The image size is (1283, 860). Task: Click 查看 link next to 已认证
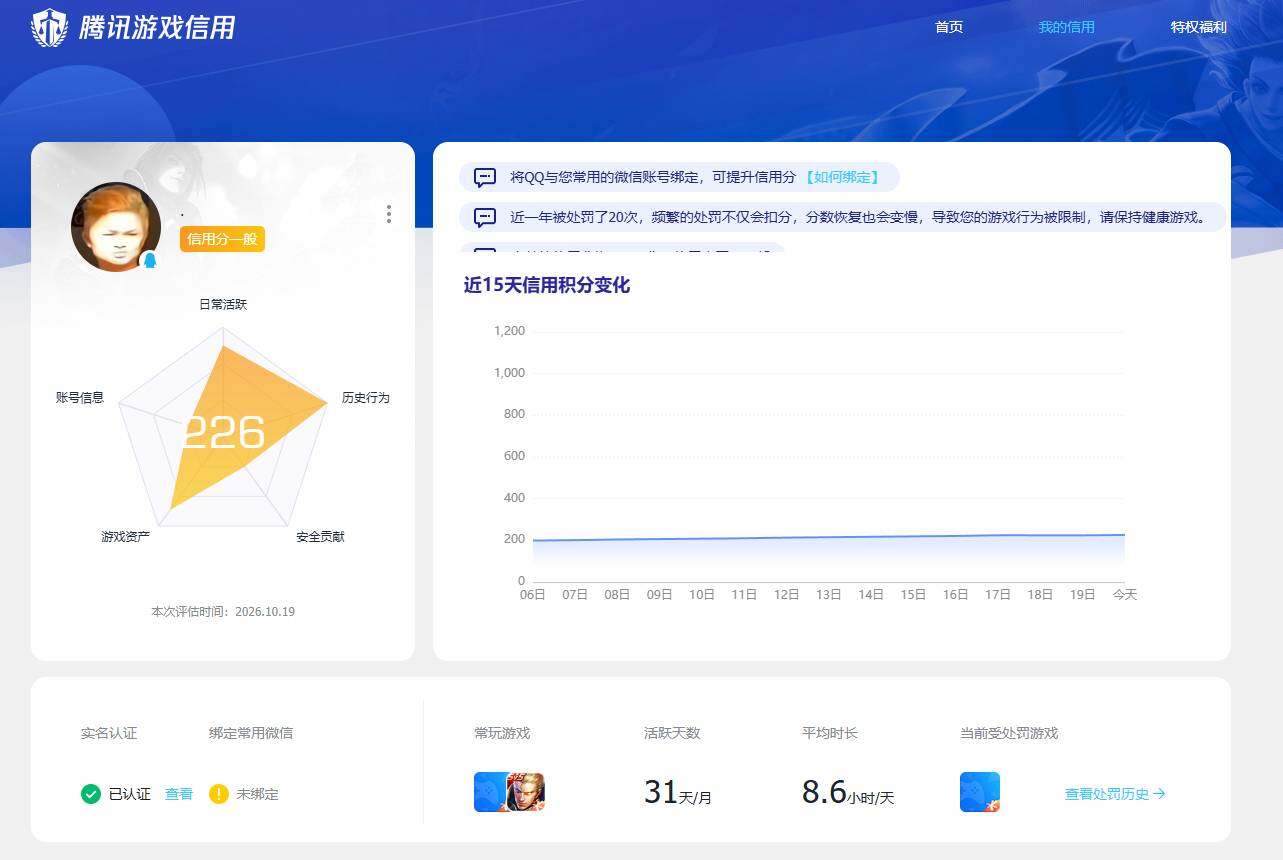(179, 794)
